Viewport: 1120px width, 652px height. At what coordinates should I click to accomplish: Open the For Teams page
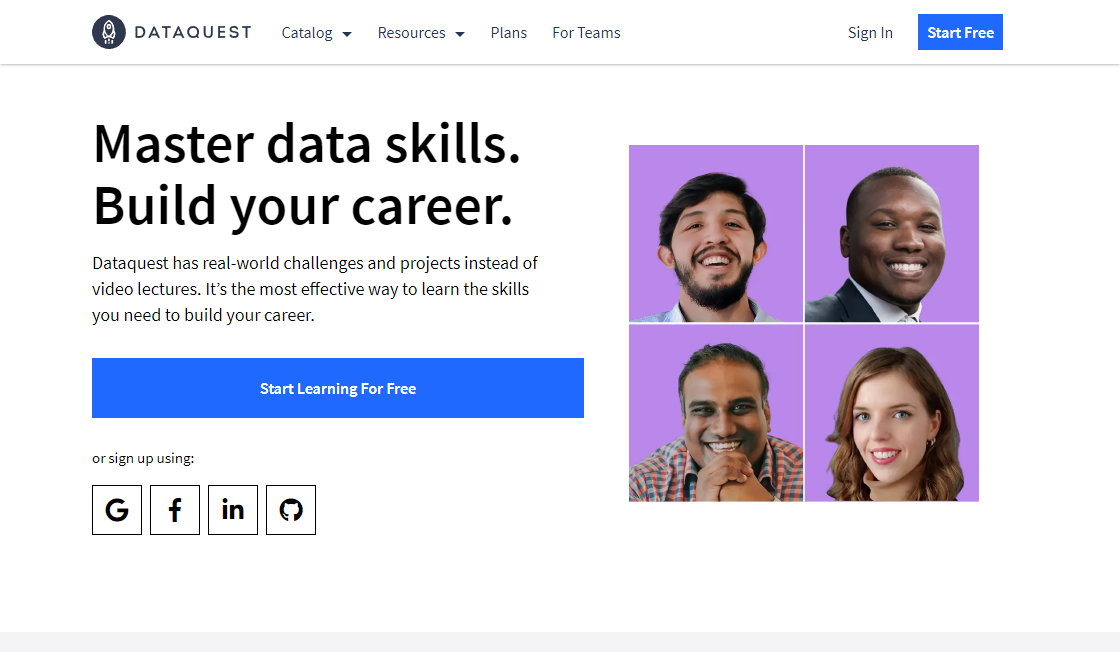pos(586,32)
